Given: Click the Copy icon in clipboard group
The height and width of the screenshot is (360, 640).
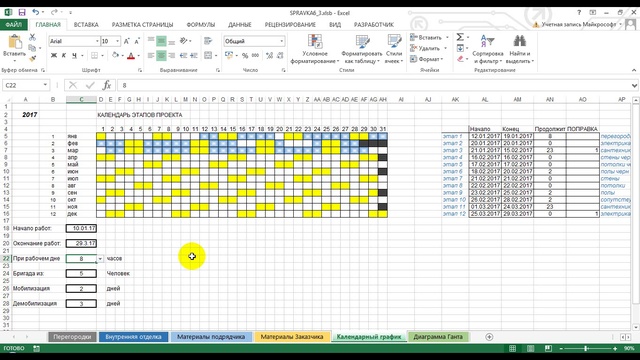Looking at the screenshot, I should pyautogui.click(x=32, y=48).
